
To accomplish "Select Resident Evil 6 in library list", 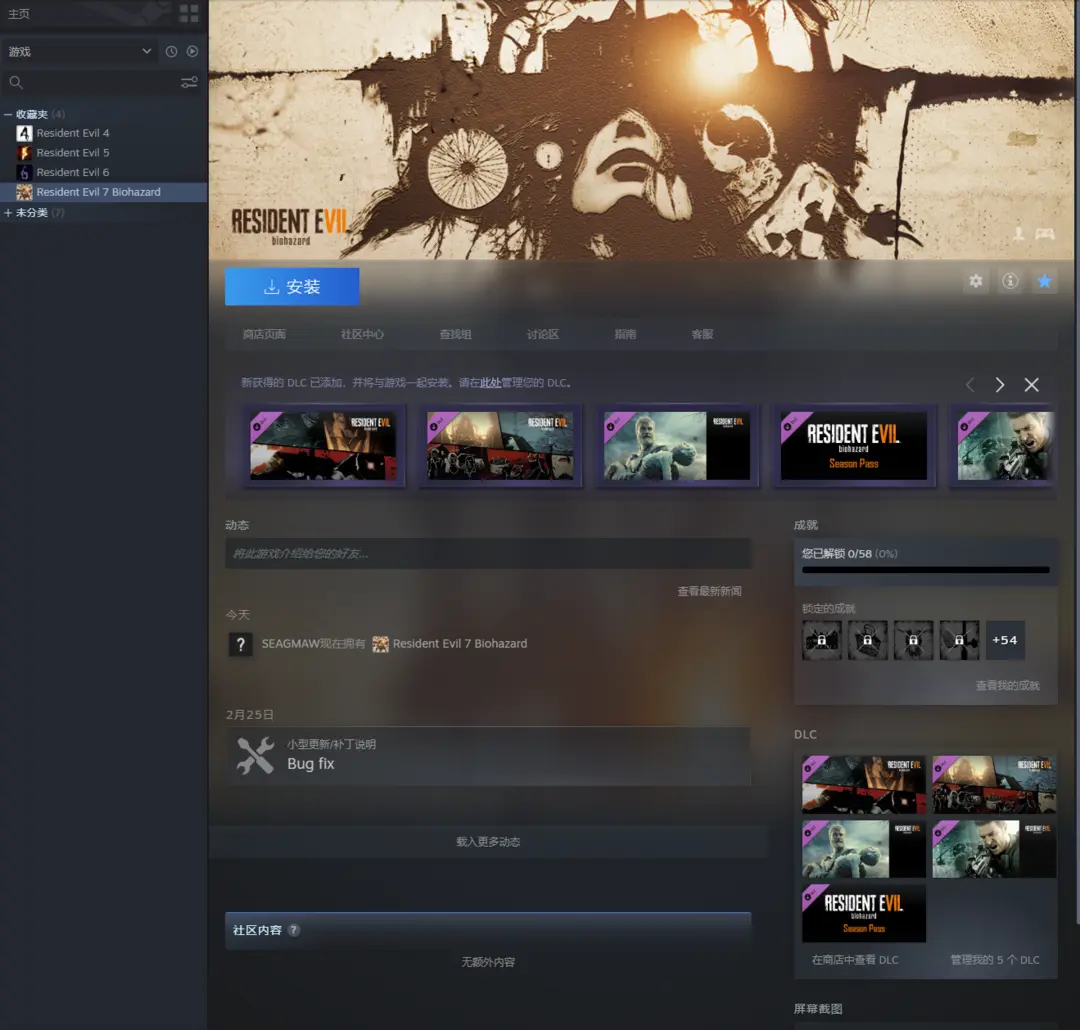I will 73,172.
